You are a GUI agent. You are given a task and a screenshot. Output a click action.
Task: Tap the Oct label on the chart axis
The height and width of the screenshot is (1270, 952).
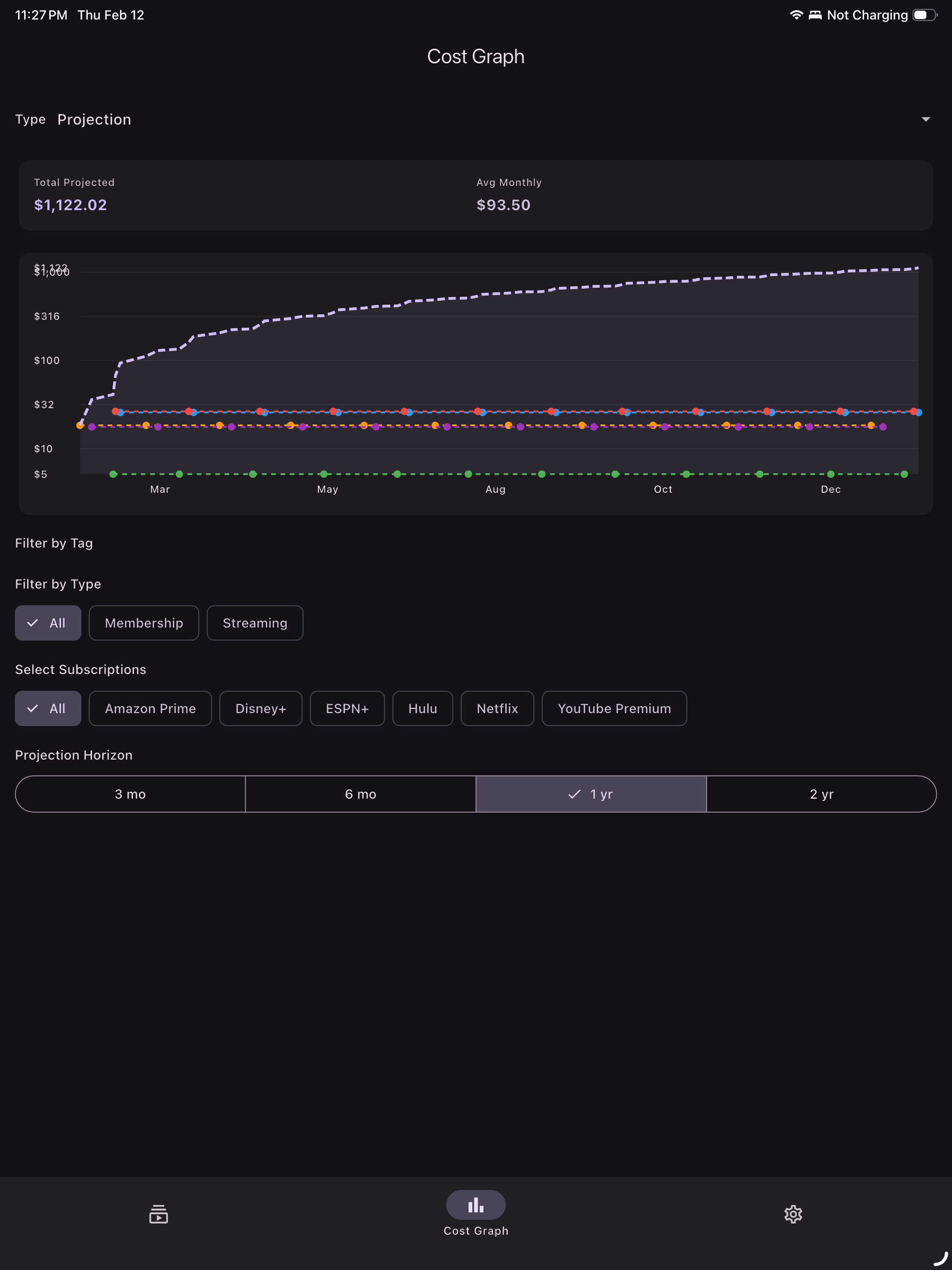point(663,489)
